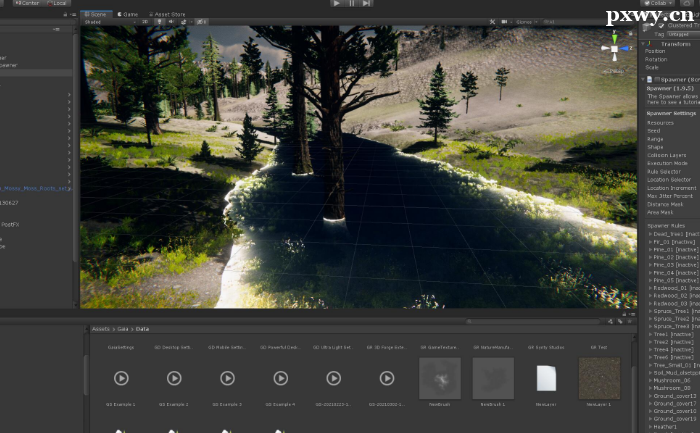Click the Step frame button
The width and height of the screenshot is (700, 433).
(366, 3)
